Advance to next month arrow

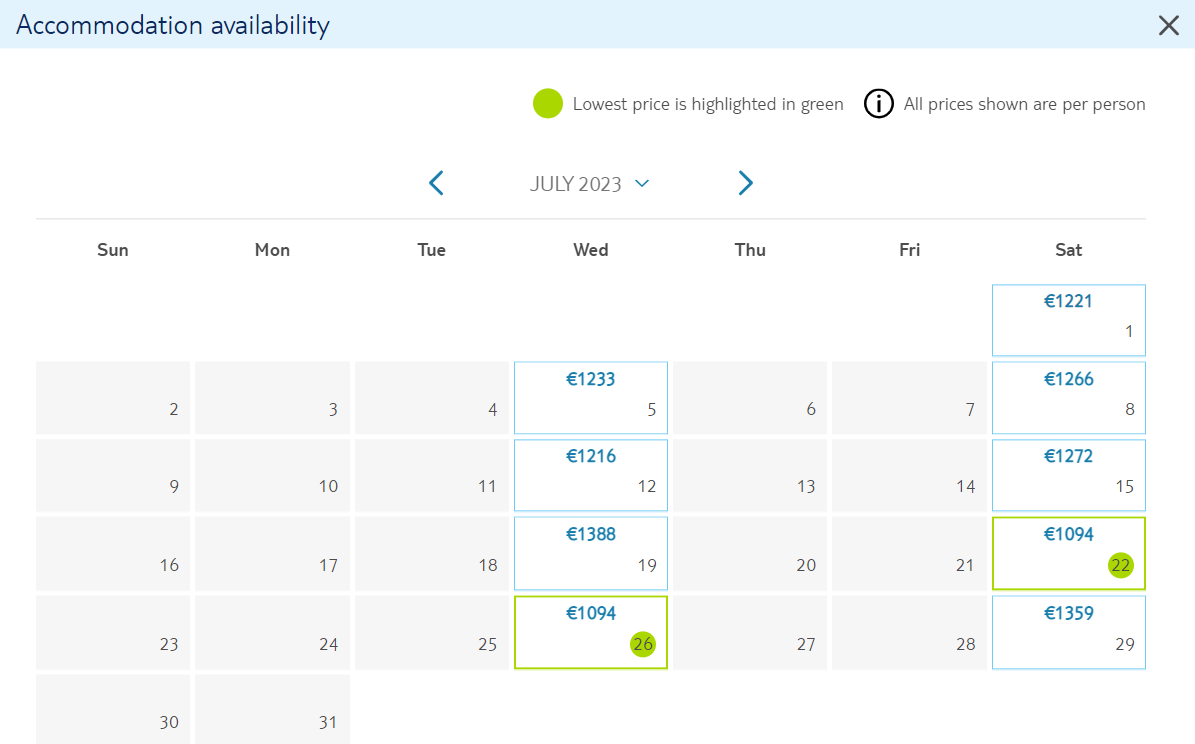(x=745, y=183)
